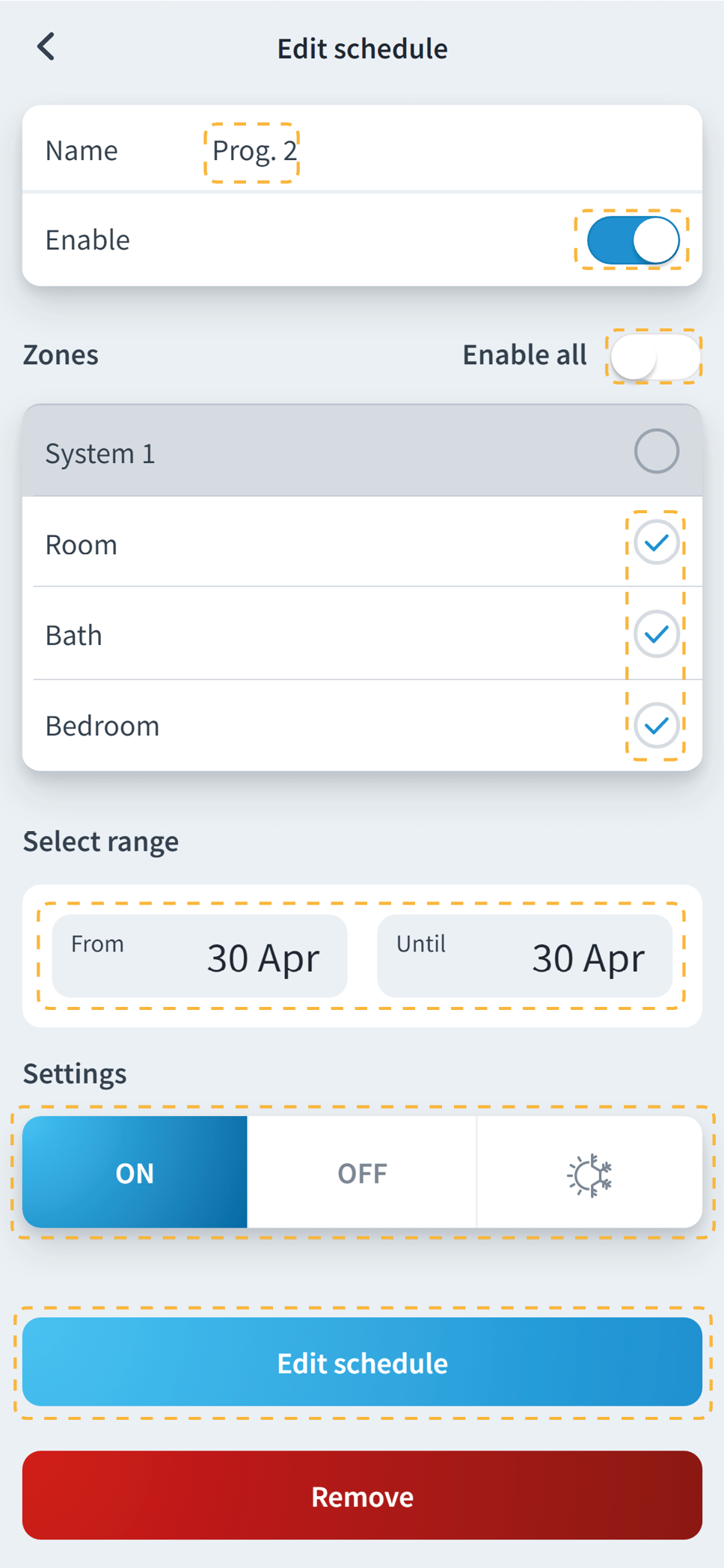Tap the Bedroom zone row label

[x=102, y=726]
